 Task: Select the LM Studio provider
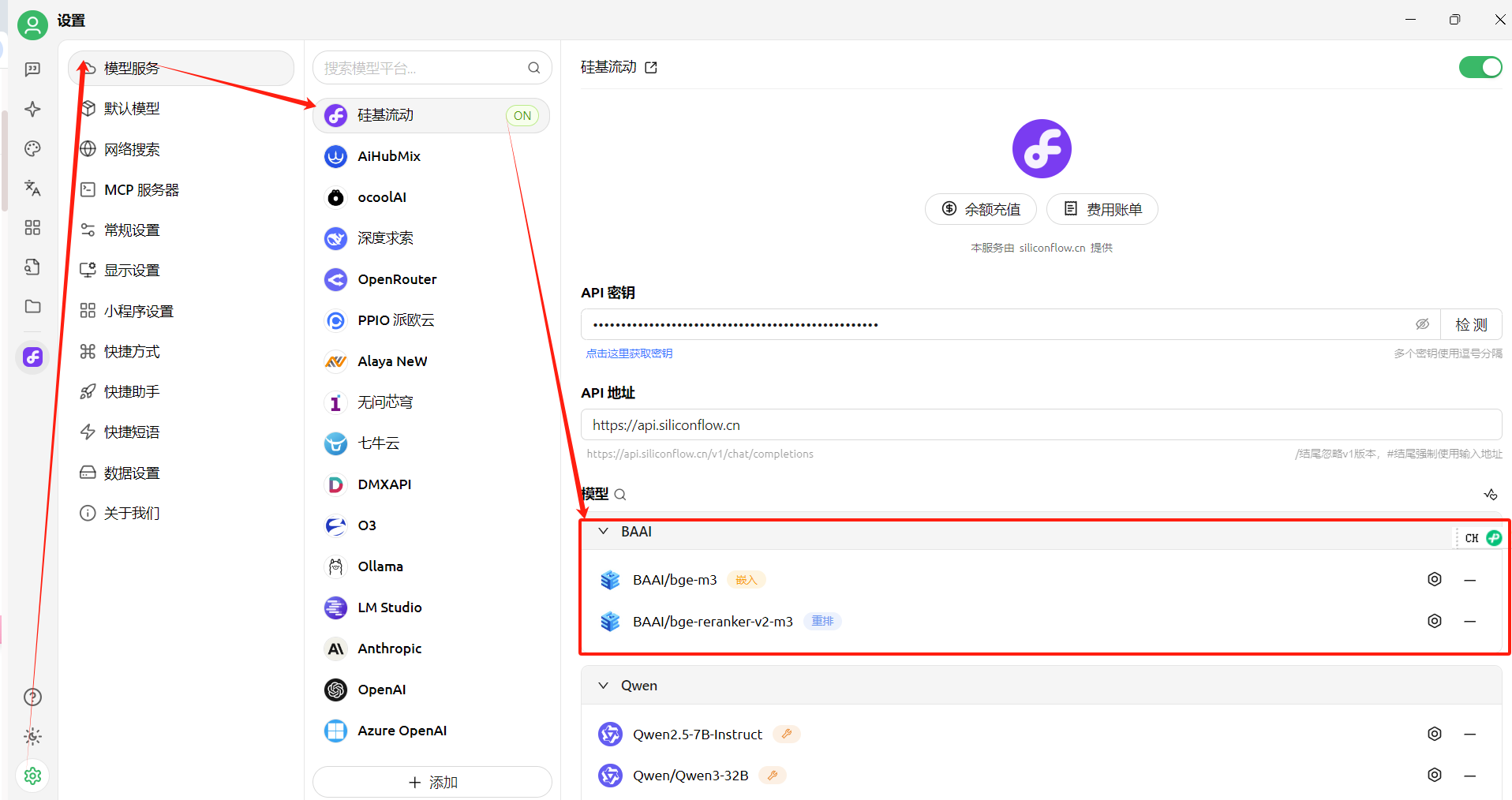(432, 607)
